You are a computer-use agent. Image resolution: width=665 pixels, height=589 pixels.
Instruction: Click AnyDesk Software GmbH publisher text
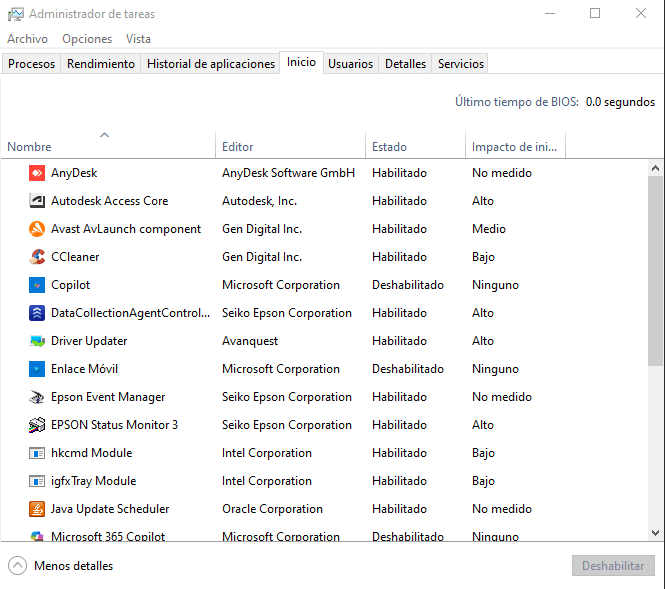coord(288,173)
